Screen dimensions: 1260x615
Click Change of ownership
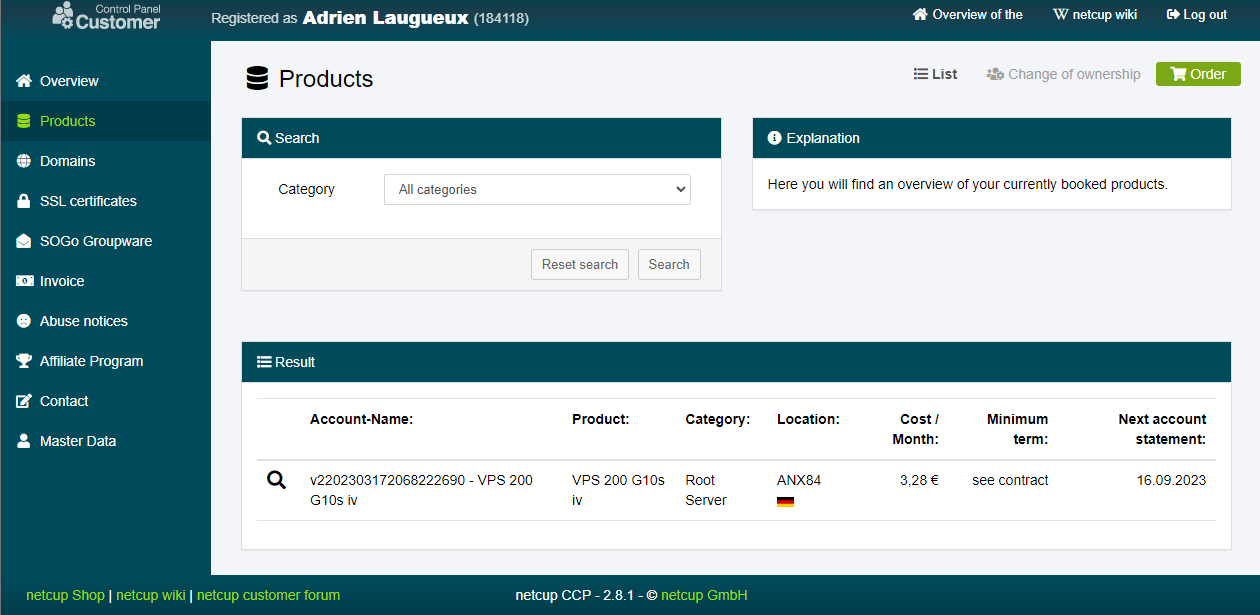click(1063, 74)
